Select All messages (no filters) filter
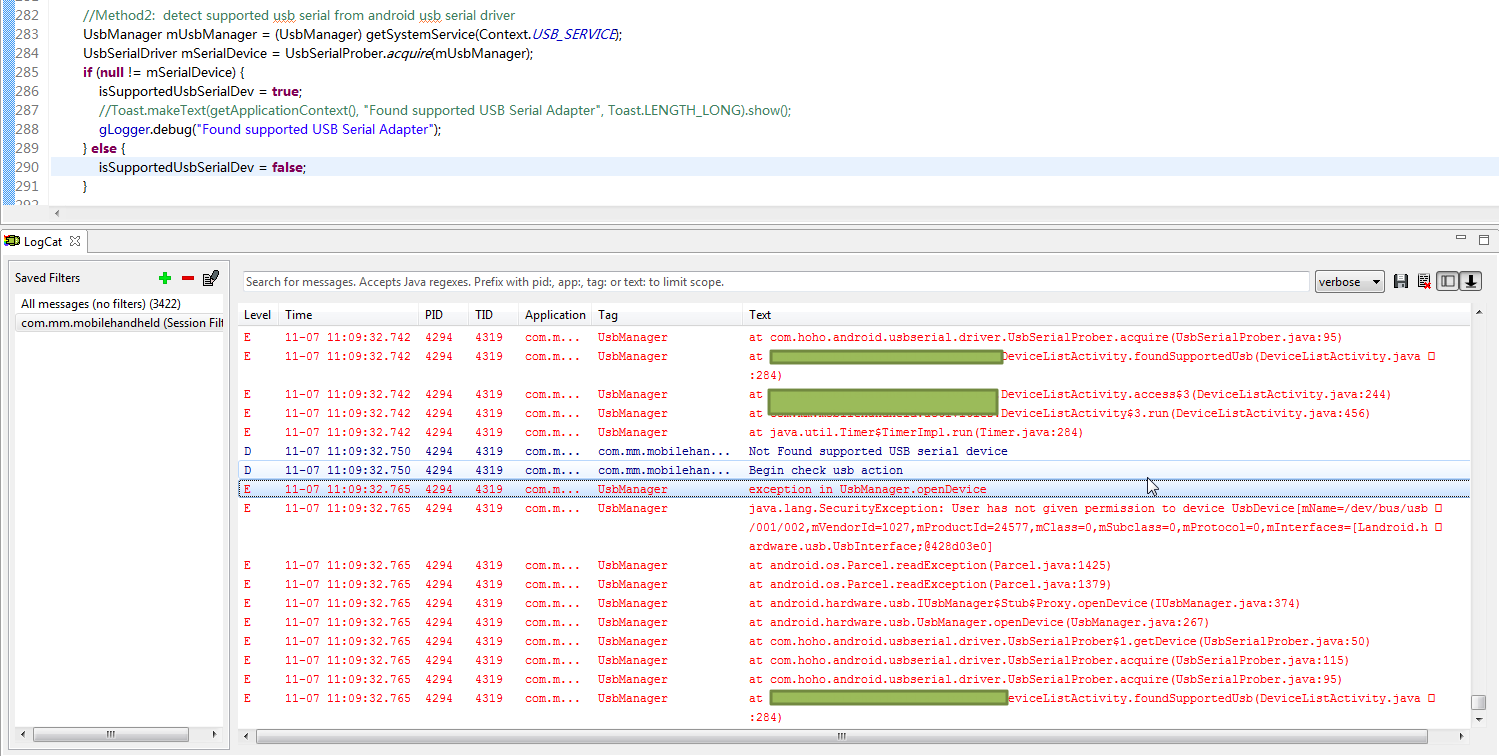Screen dimensions: 1499x756 (x=100, y=303)
